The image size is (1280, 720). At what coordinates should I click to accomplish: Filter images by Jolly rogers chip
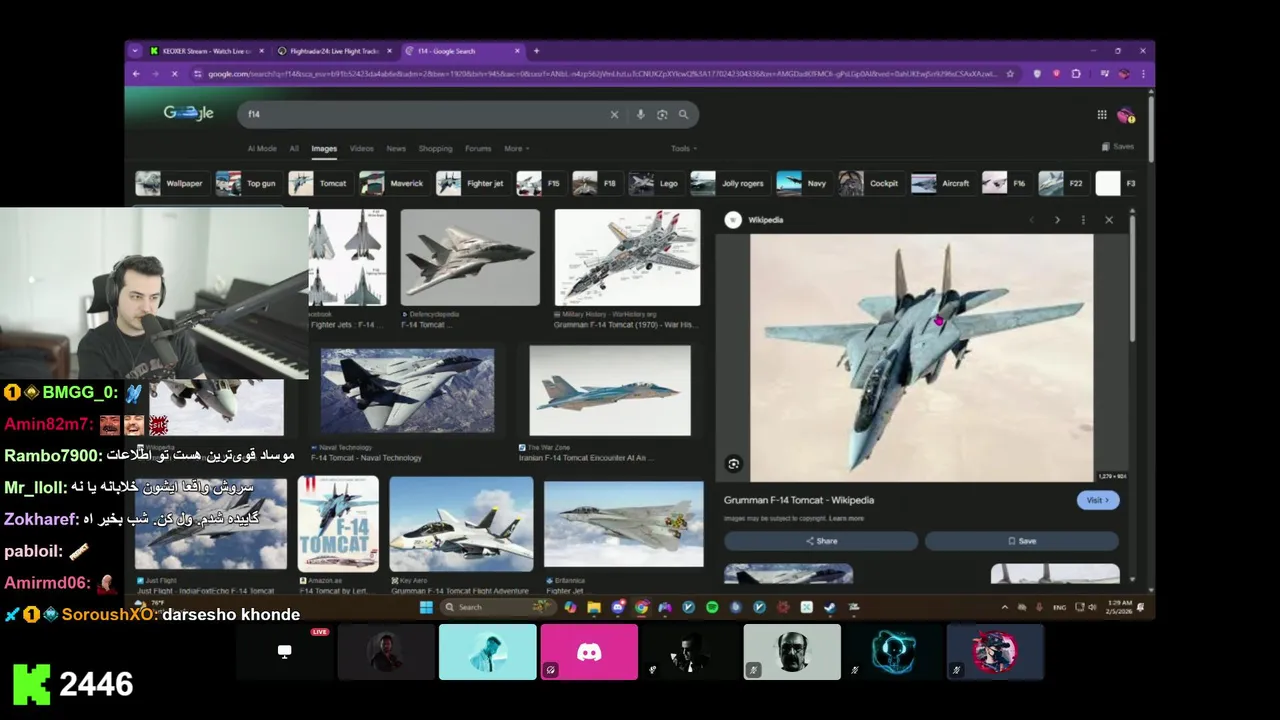728,184
